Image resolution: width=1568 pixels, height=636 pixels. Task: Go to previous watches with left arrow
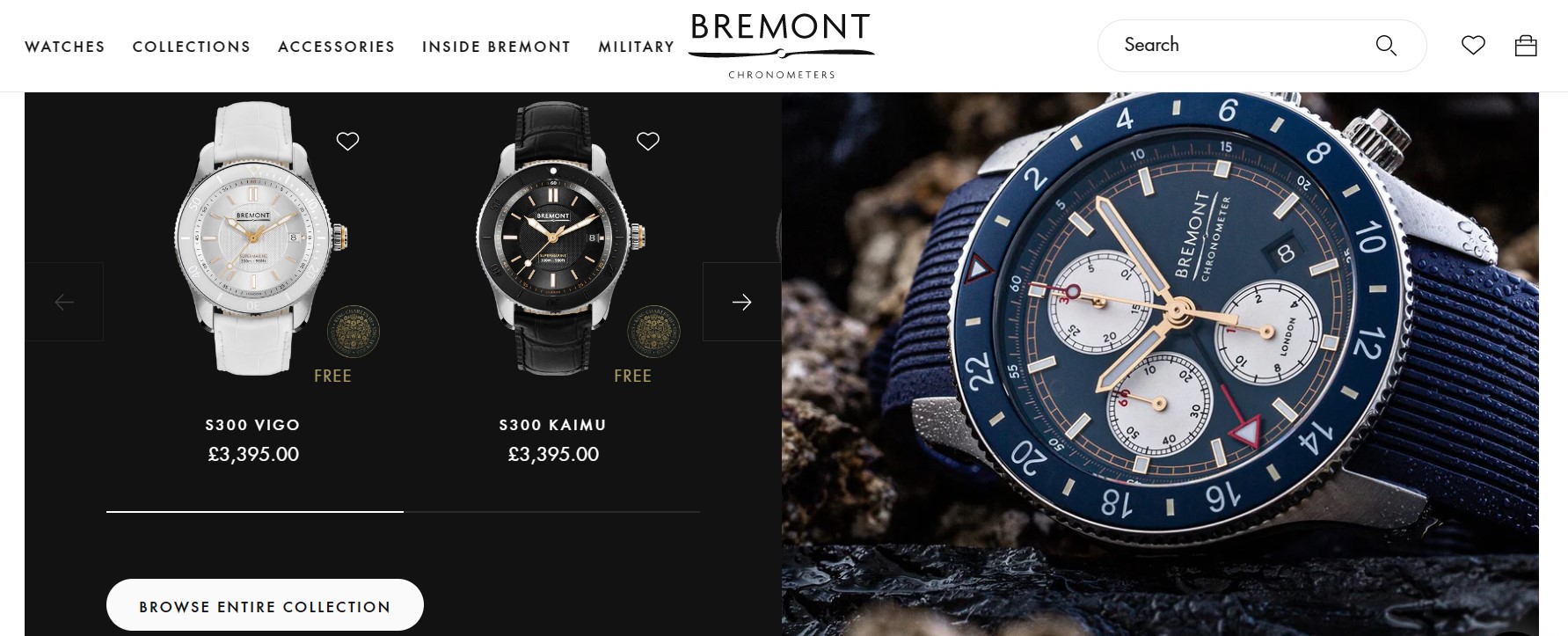click(64, 302)
